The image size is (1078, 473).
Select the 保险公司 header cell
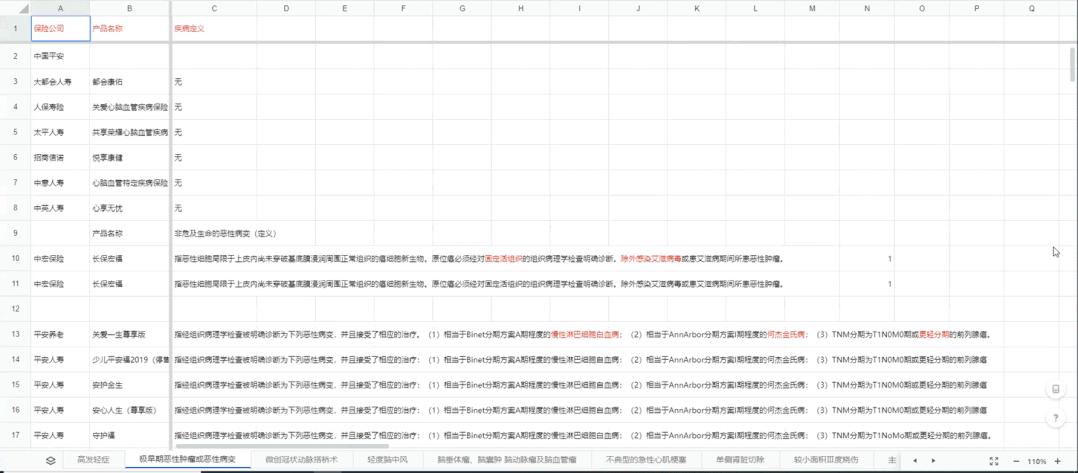coord(60,29)
